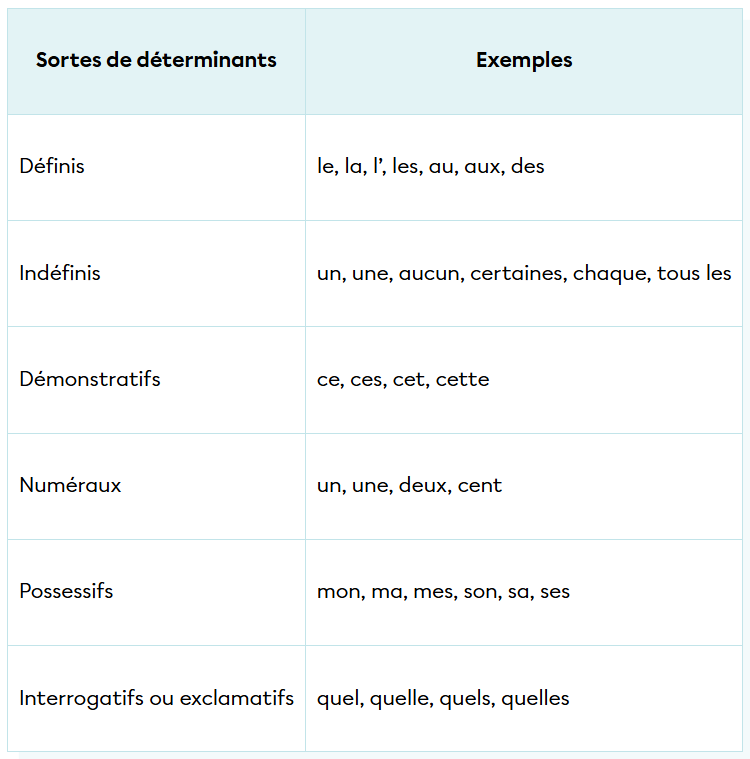The image size is (750, 759).
Task: Click the examples starting with "un, une, aucun"
Action: [x=524, y=273]
